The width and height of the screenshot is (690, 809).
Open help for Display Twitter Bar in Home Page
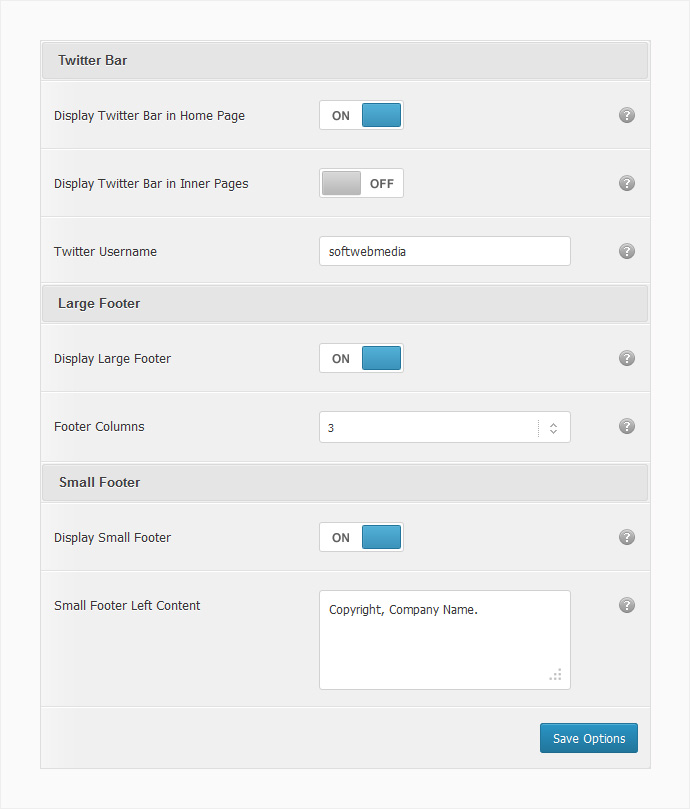click(627, 115)
